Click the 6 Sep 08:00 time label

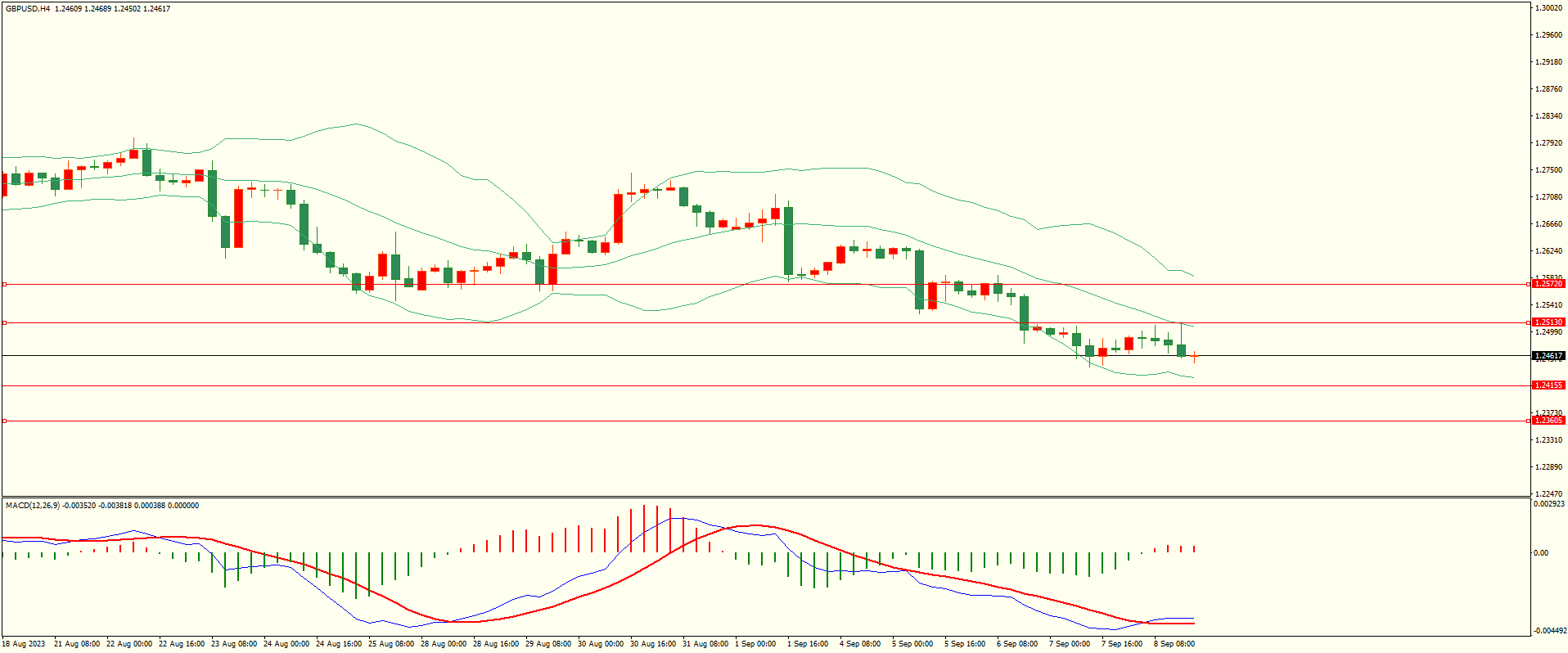pos(1017,644)
